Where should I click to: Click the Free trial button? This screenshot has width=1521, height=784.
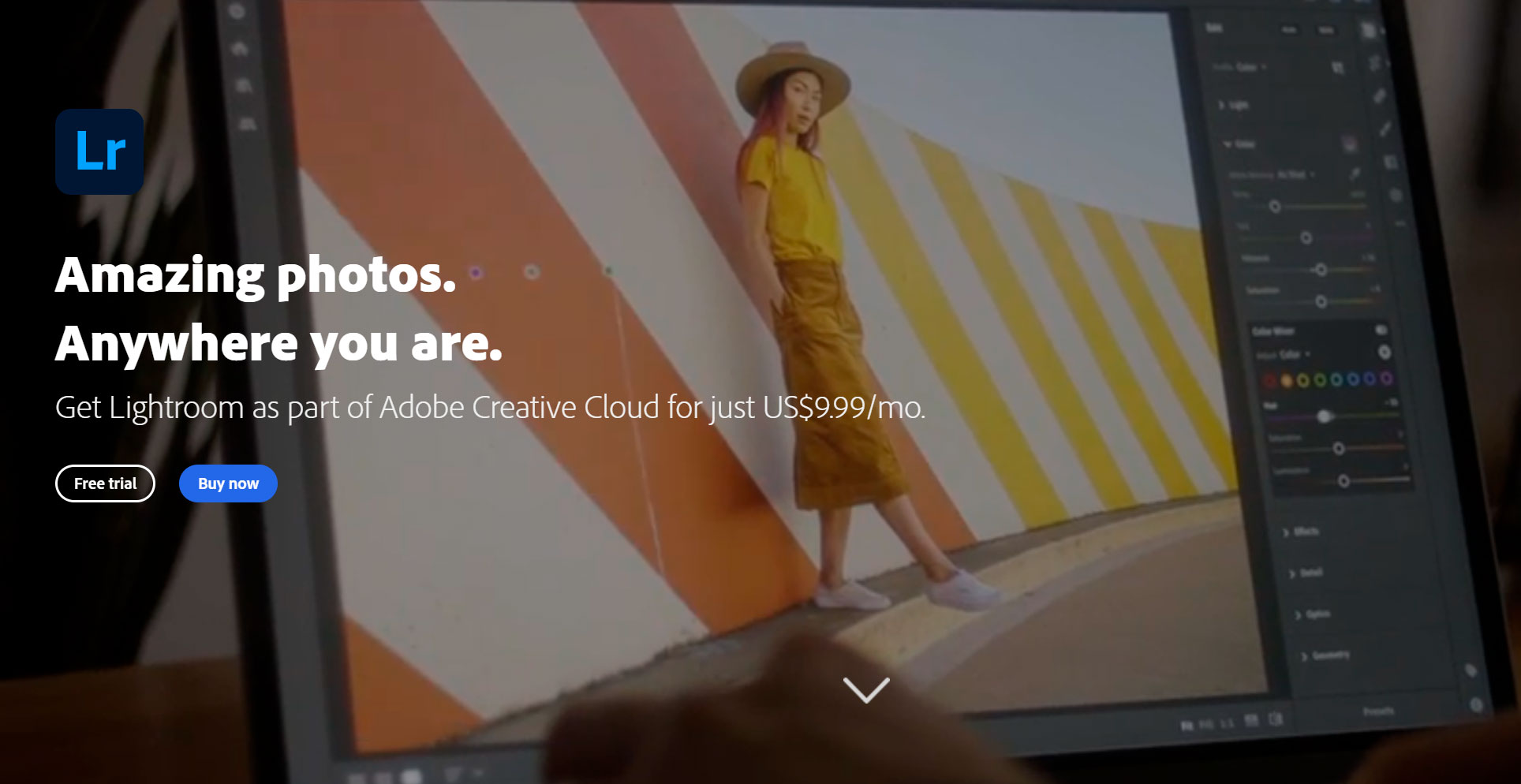105,483
